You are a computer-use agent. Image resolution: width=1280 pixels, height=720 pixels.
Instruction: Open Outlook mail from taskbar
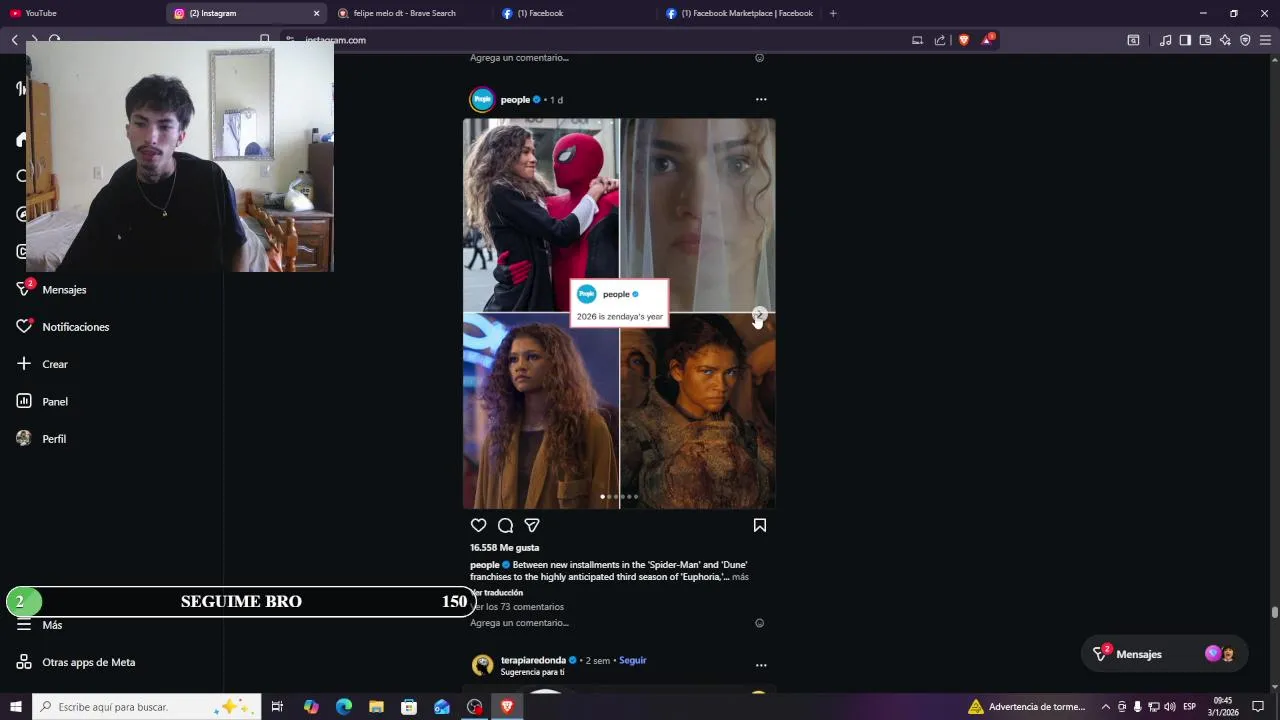tap(442, 707)
